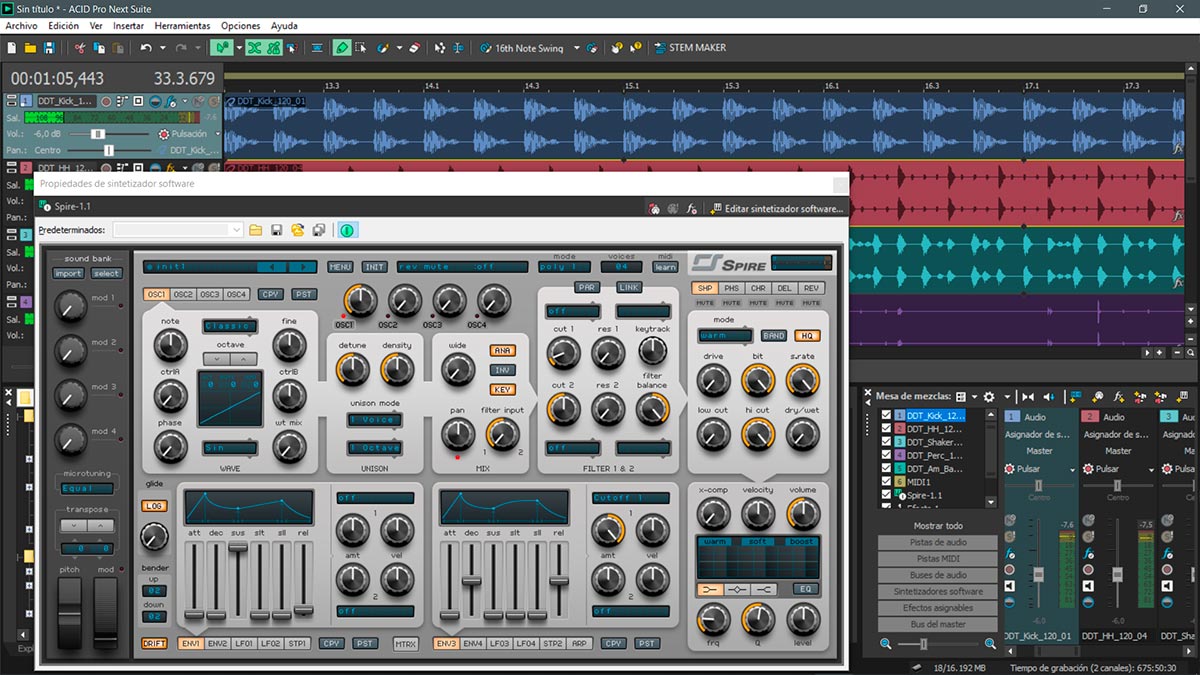Save preset with floppy icon in Spire window
Viewport: 1200px width, 675px height.
coord(276,230)
